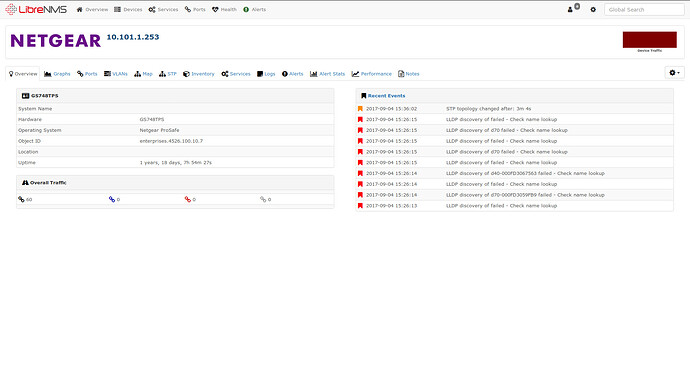Select Object ID enterprises.4526.100.10.7
Image resolution: width=690 pixels, height=388 pixels.
coord(171,141)
